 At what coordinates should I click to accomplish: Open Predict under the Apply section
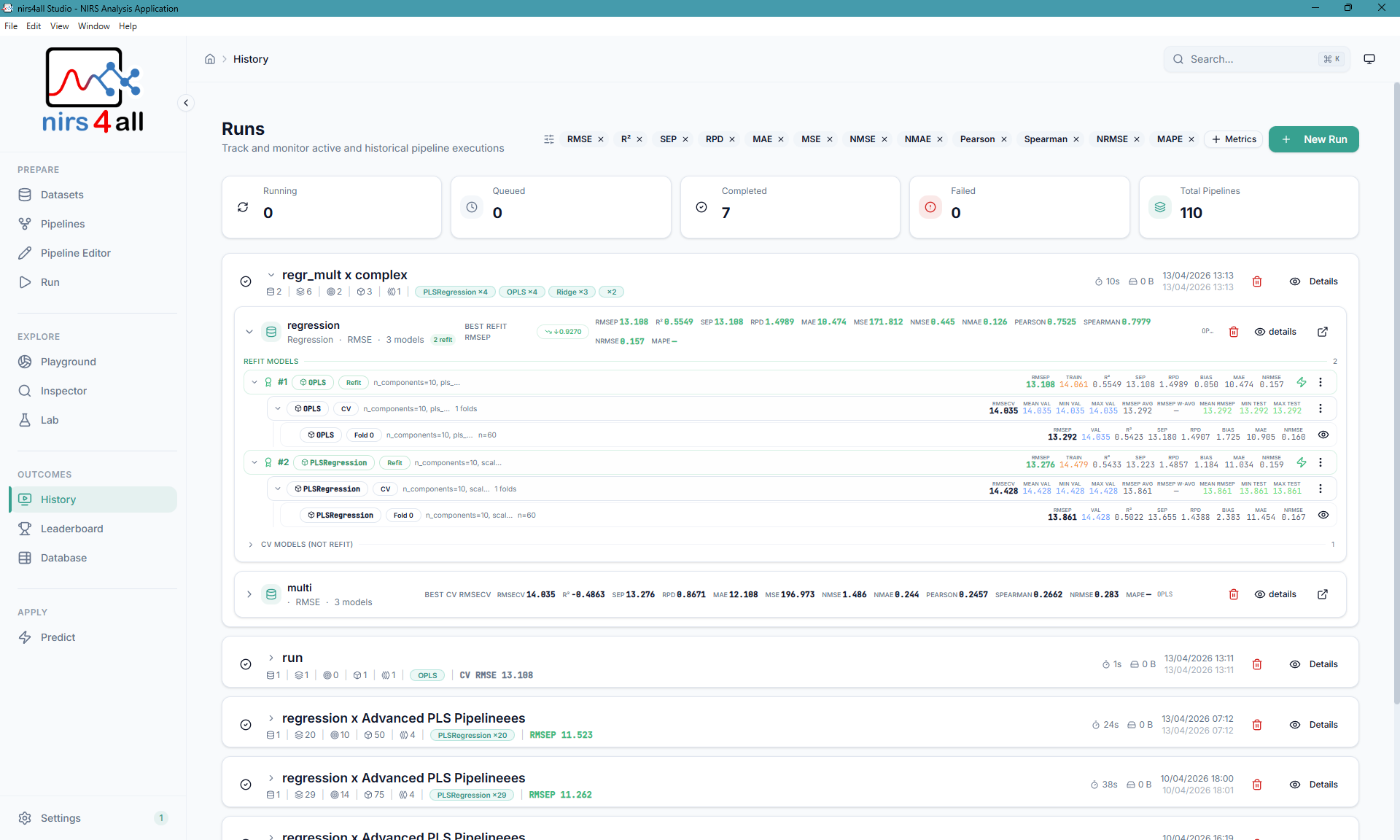point(58,637)
